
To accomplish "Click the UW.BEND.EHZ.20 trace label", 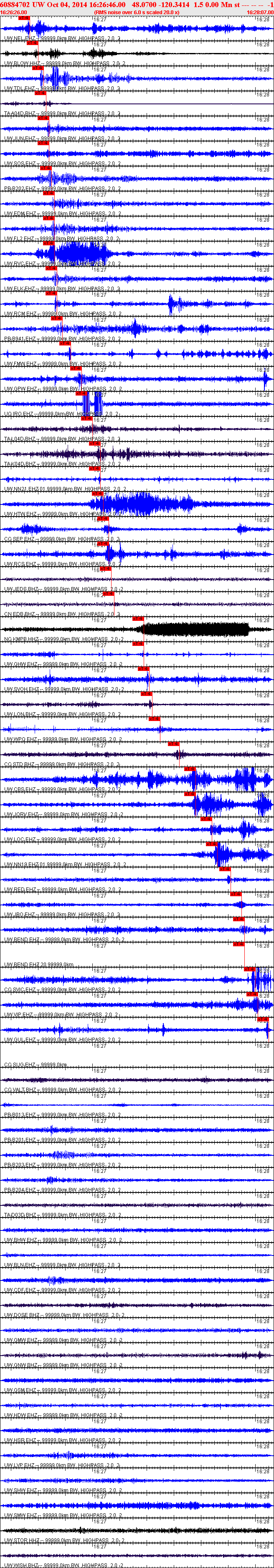I will [38, 964].
